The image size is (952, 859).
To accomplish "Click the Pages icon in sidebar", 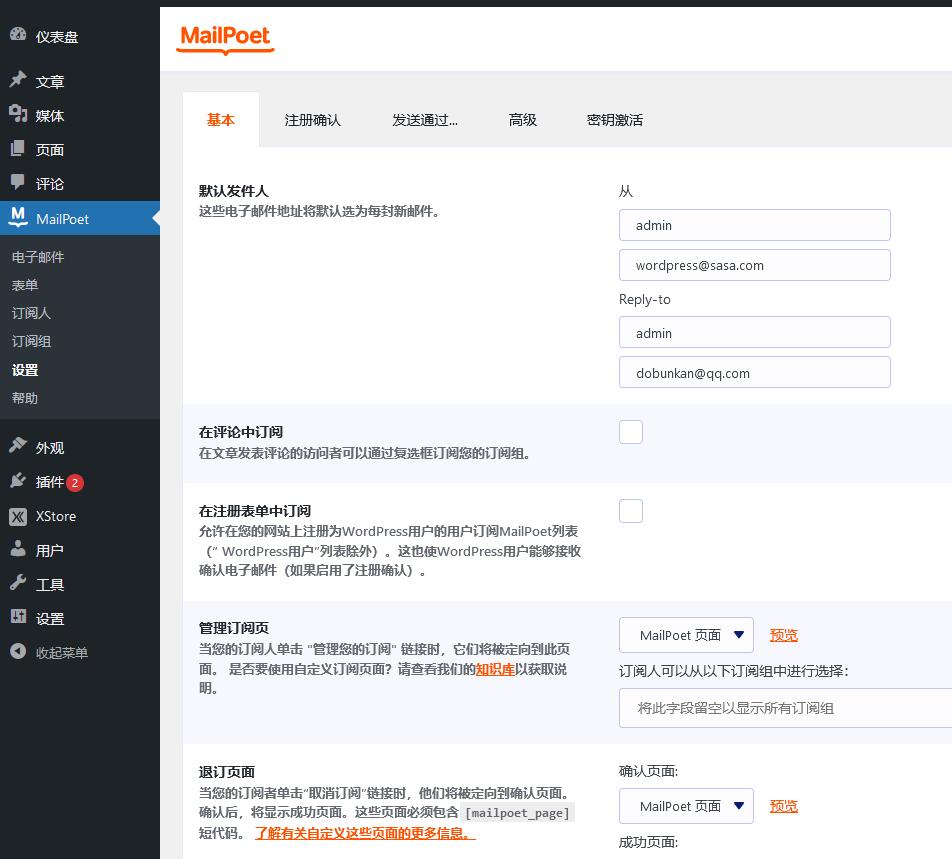I will [x=18, y=148].
